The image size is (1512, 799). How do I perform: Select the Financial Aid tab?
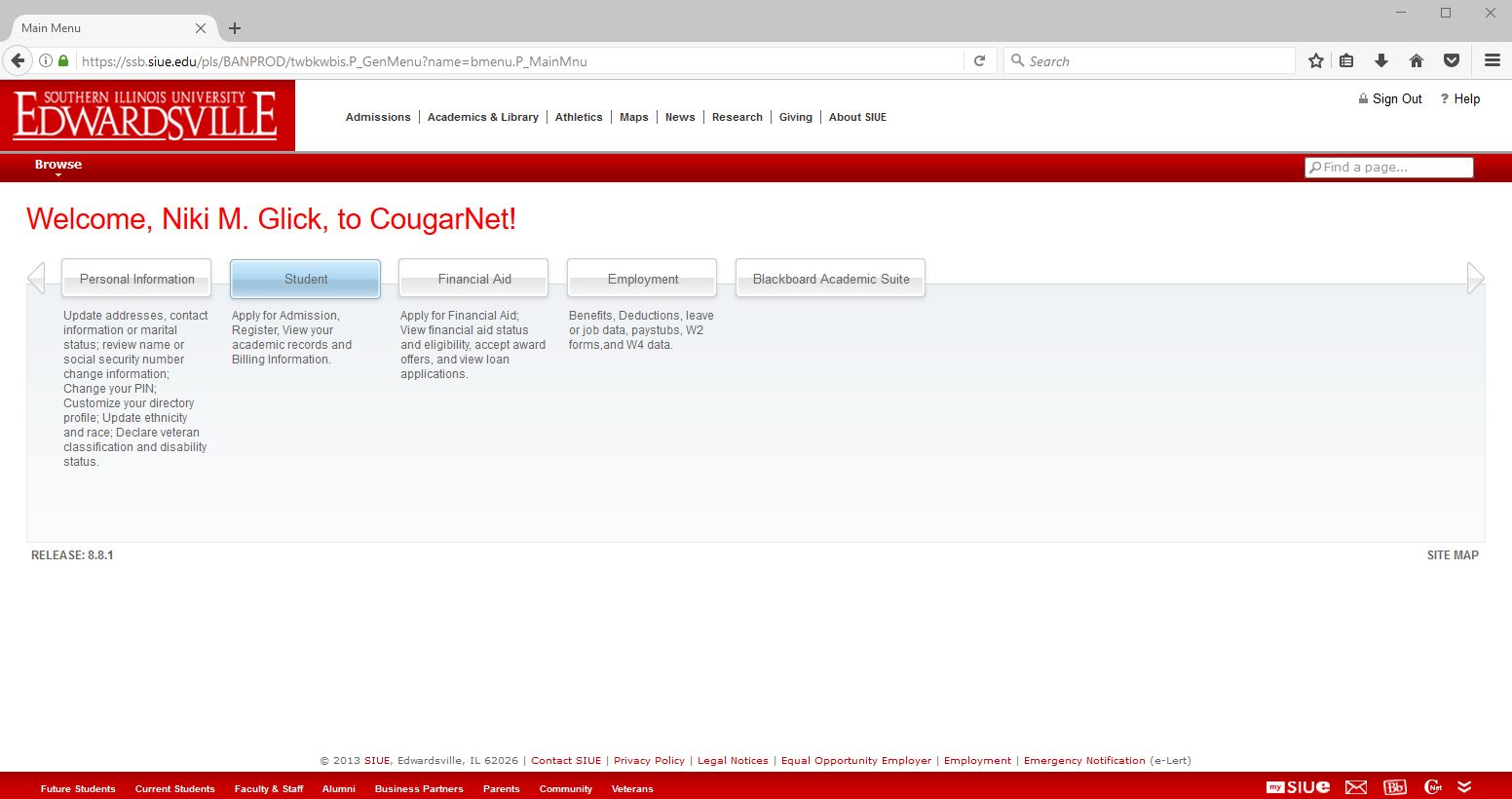[473, 279]
